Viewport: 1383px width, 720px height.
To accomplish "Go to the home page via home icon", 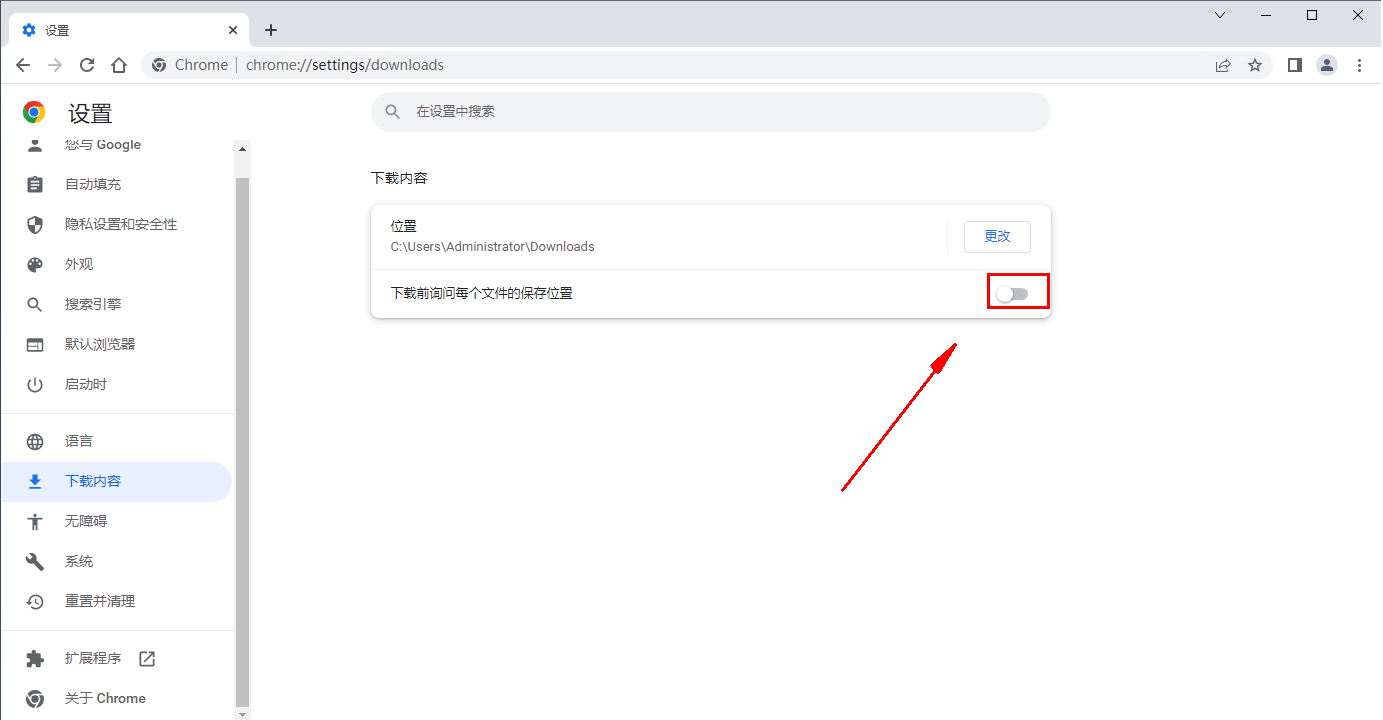I will click(119, 65).
